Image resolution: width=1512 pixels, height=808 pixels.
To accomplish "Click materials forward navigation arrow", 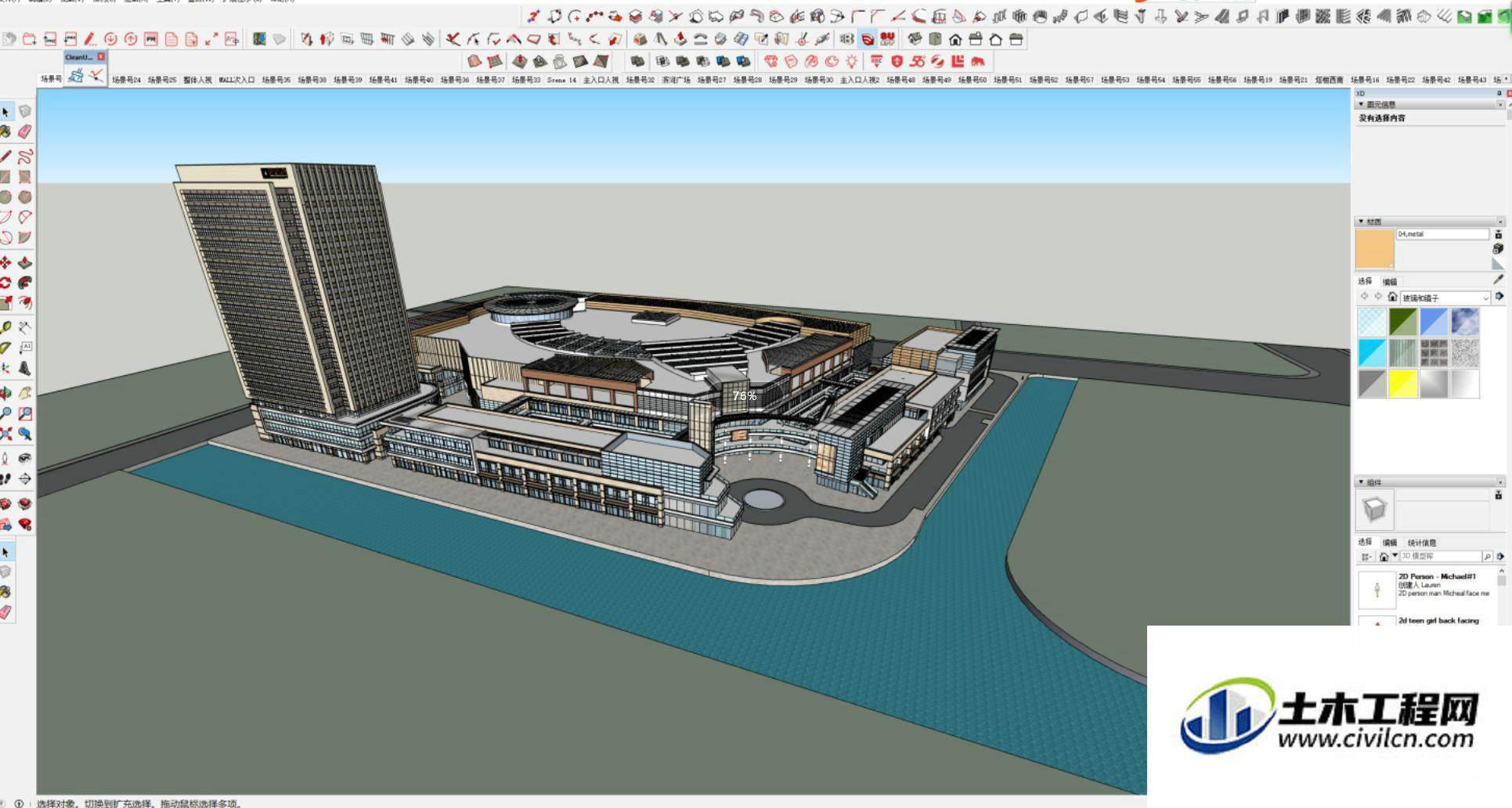I will pyautogui.click(x=1378, y=296).
